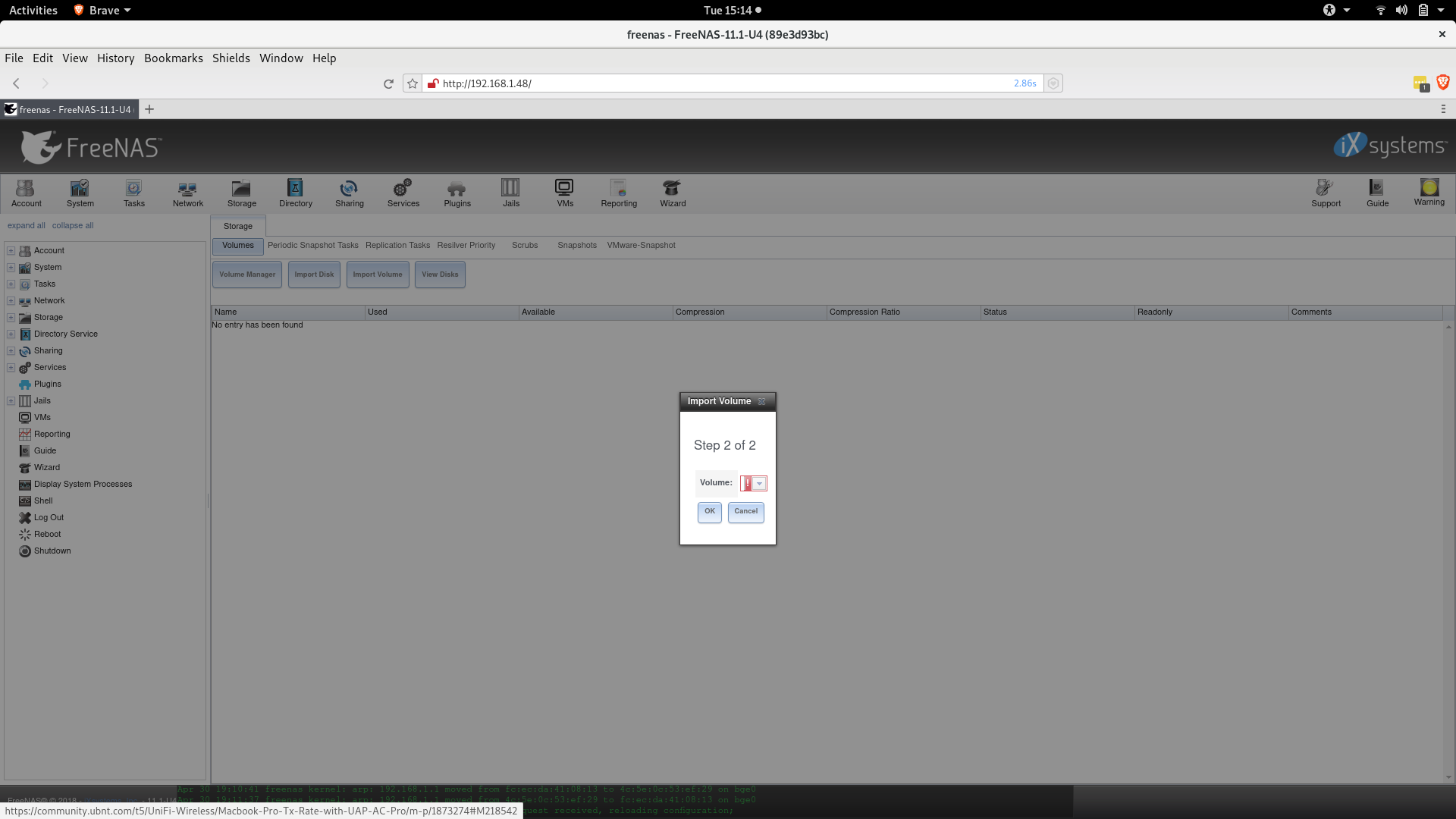
Task: Open a new browser tab
Action: 149,109
